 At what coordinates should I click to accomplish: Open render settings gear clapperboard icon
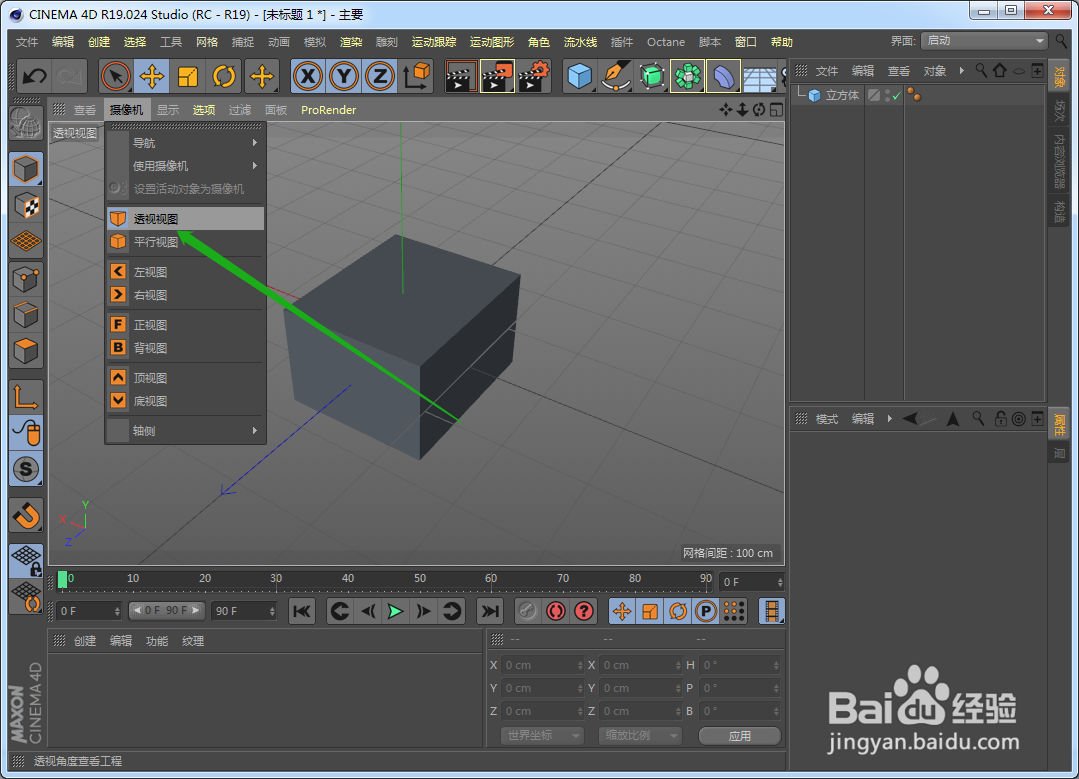tap(534, 76)
